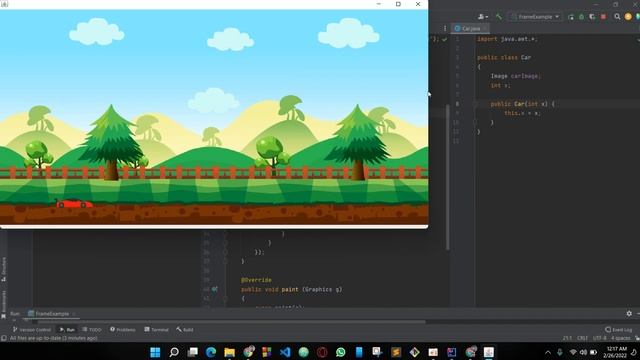
Task: Open the Build tool window
Action: 185,329
